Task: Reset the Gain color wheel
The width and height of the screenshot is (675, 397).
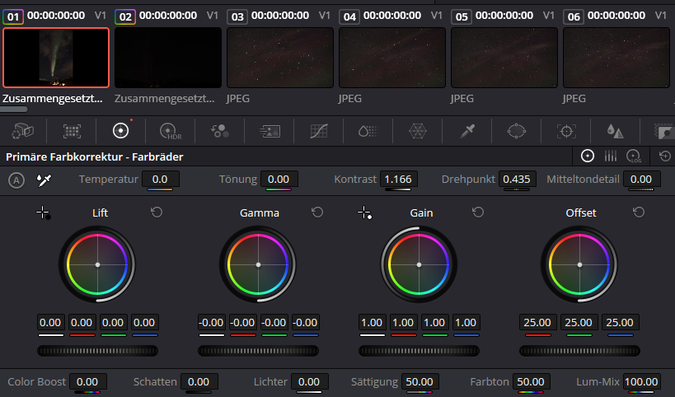Action: coord(478,212)
